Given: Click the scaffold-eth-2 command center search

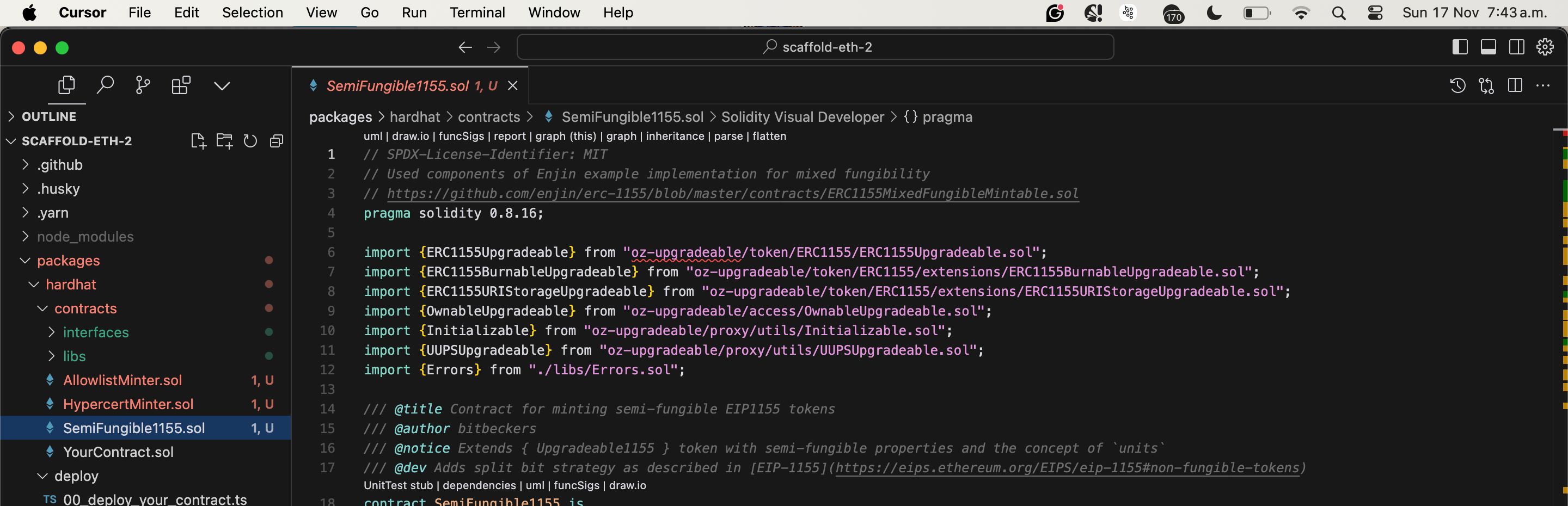Looking at the screenshot, I should [815, 47].
